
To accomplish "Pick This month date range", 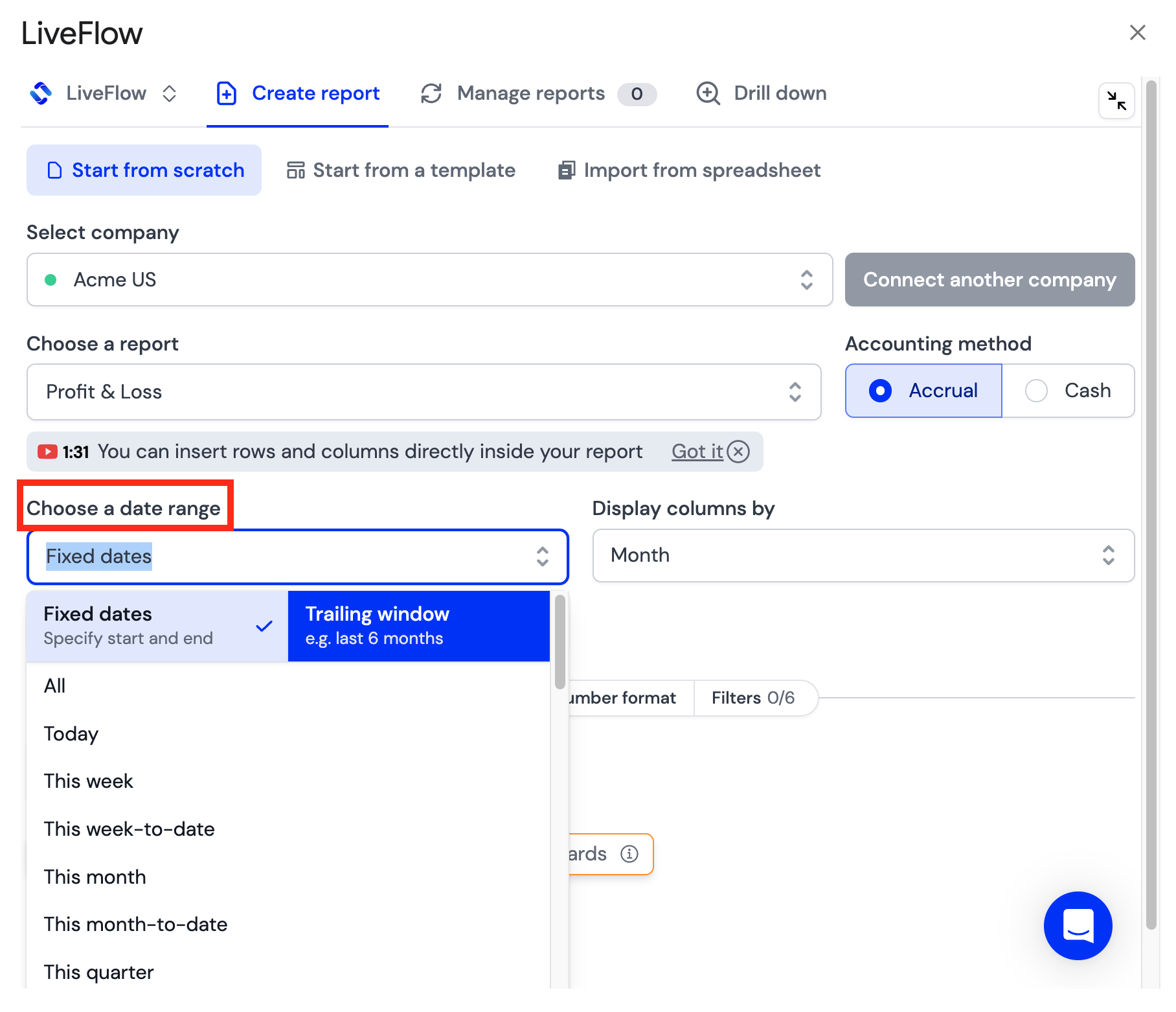I will pos(288,877).
